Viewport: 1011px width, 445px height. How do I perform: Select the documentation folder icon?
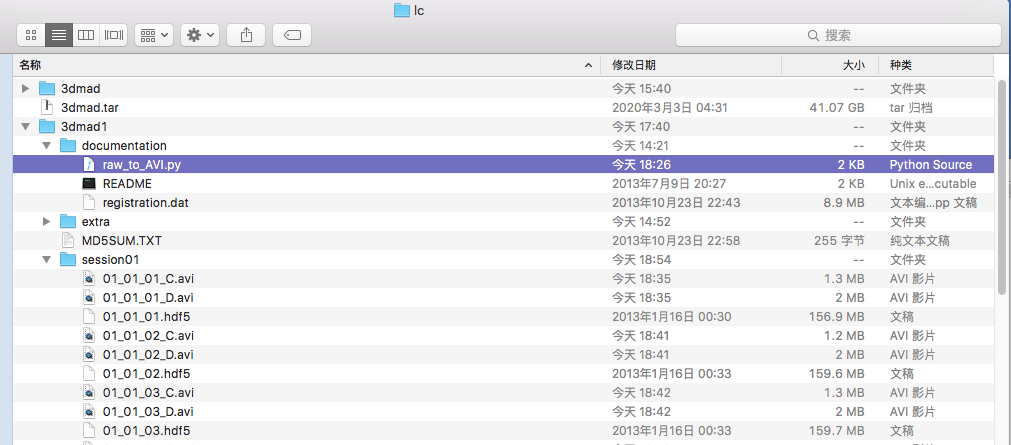(x=68, y=146)
